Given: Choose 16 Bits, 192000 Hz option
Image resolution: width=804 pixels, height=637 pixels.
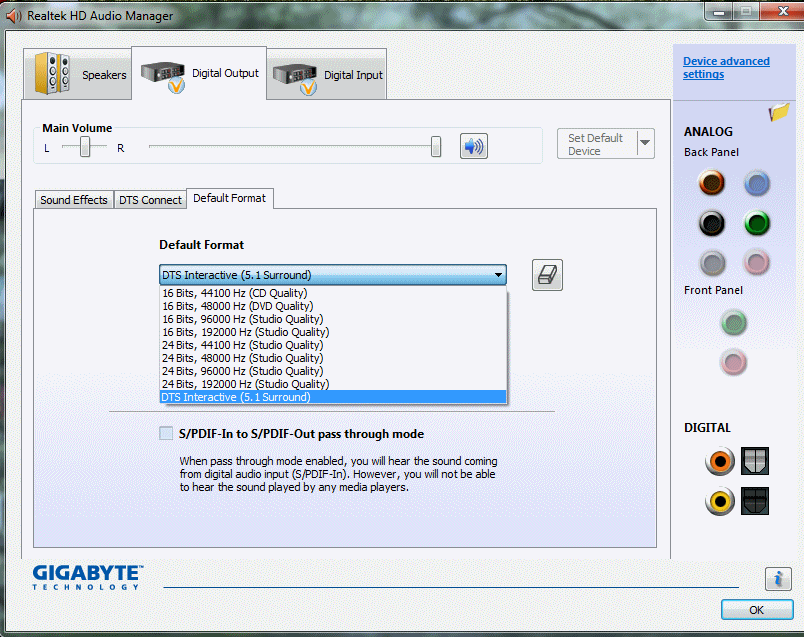Looking at the screenshot, I should click(x=333, y=332).
